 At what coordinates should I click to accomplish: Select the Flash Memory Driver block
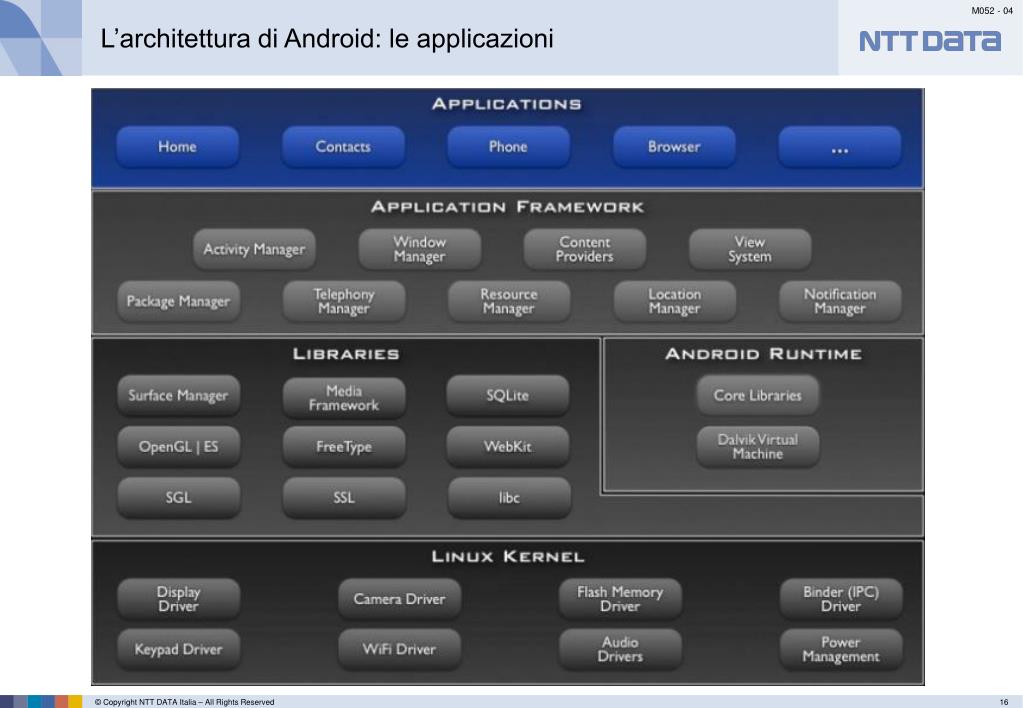620,599
